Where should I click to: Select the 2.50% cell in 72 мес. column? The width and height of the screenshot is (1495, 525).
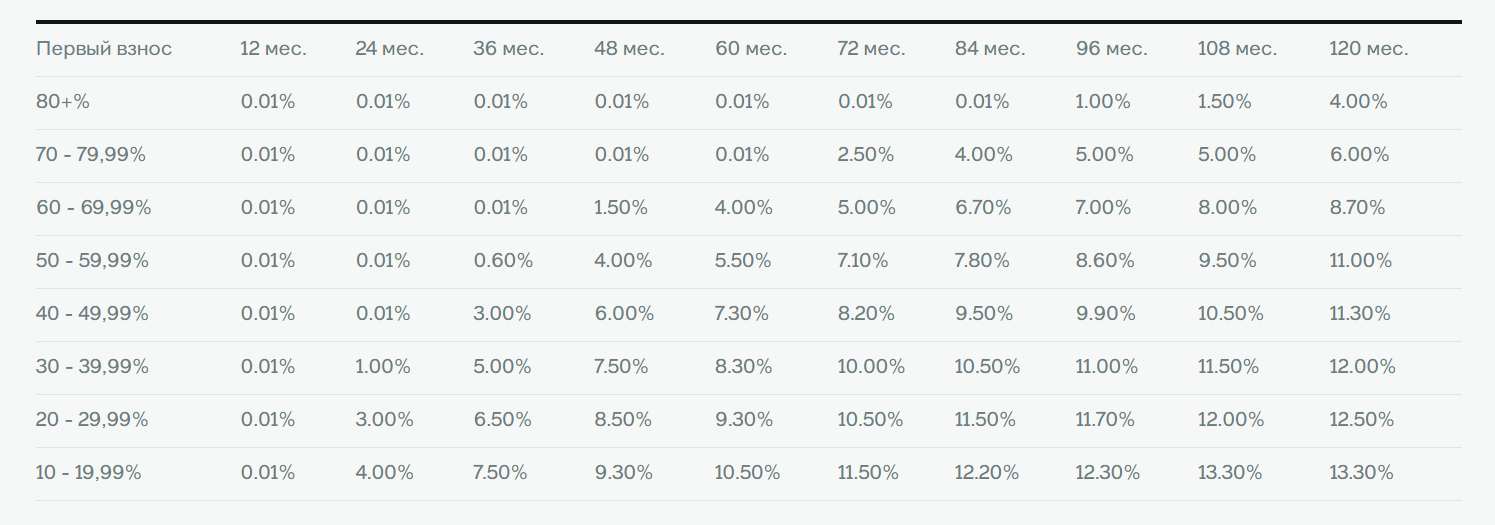click(866, 155)
